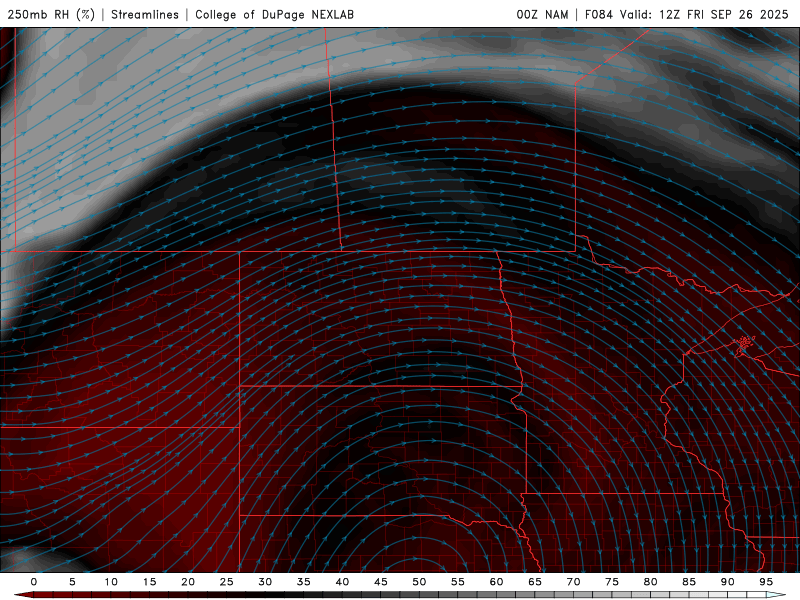Click 'College of DuPage NEXLAB' text

click(274, 14)
